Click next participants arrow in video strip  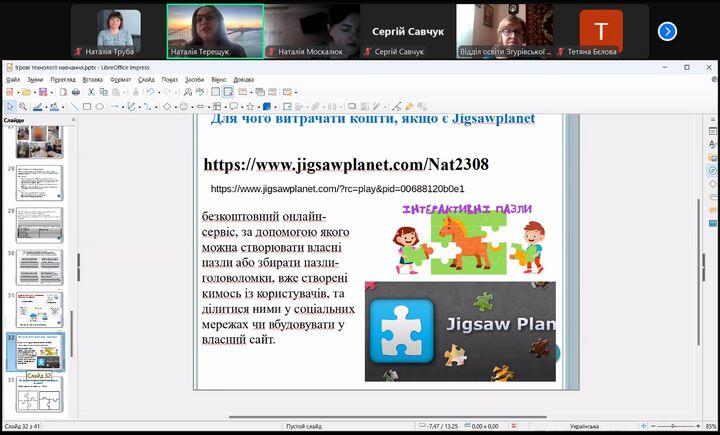tap(667, 32)
